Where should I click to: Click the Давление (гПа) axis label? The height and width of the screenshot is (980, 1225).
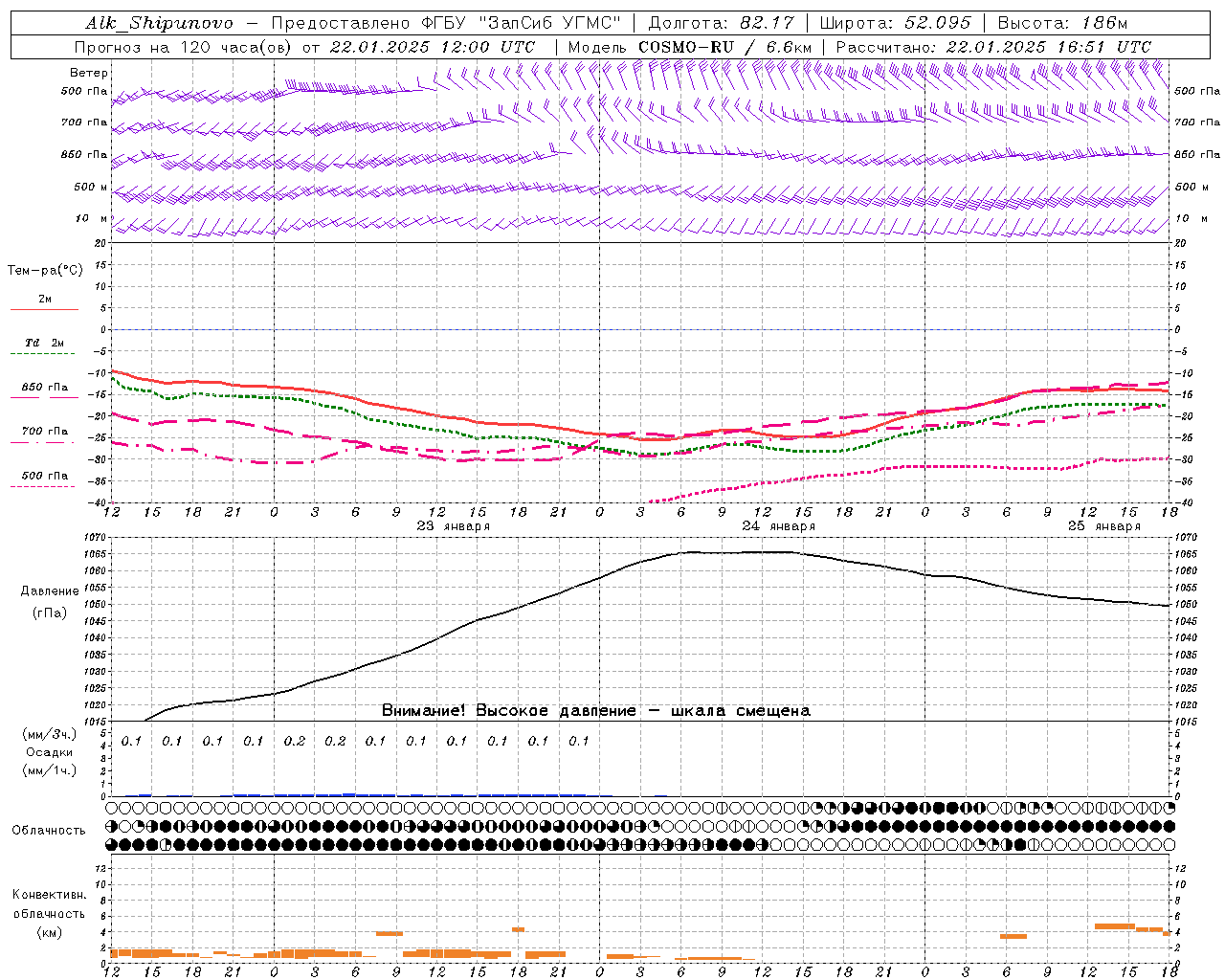(x=50, y=602)
